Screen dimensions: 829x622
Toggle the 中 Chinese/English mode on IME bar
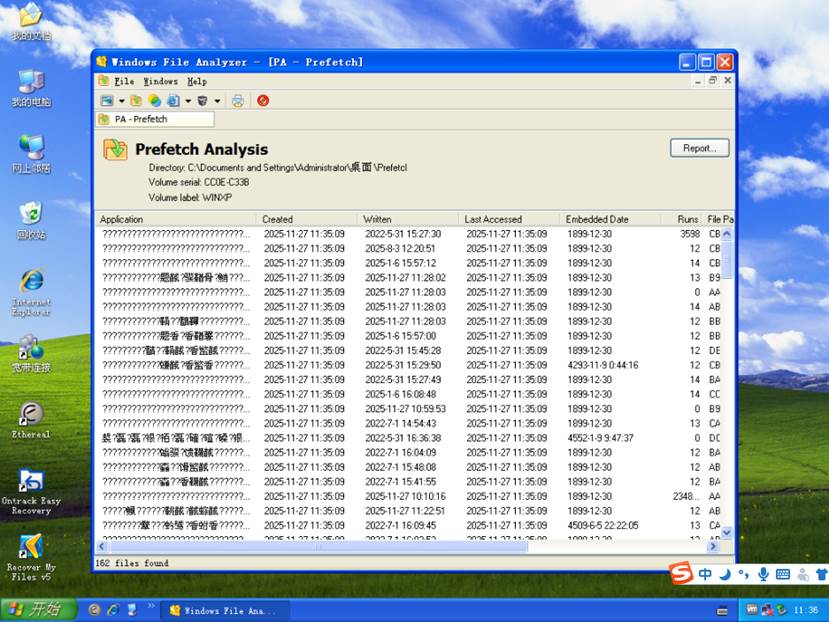point(705,574)
